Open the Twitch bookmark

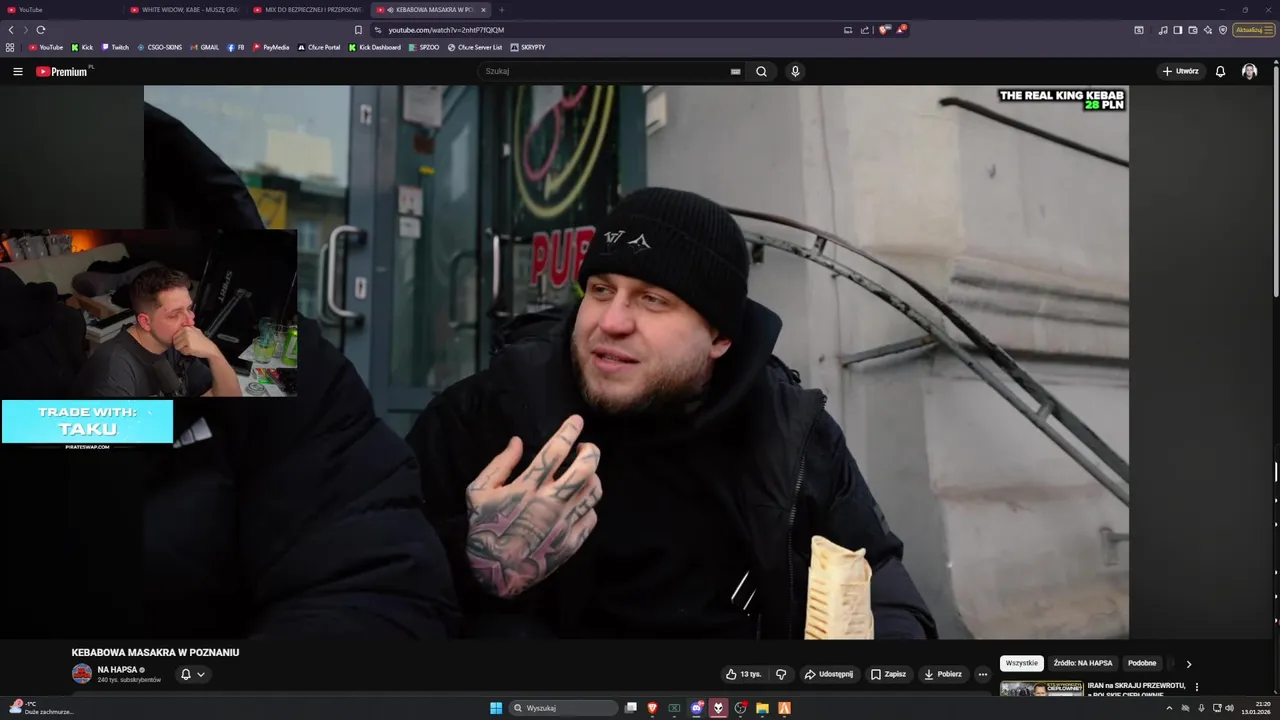point(115,47)
